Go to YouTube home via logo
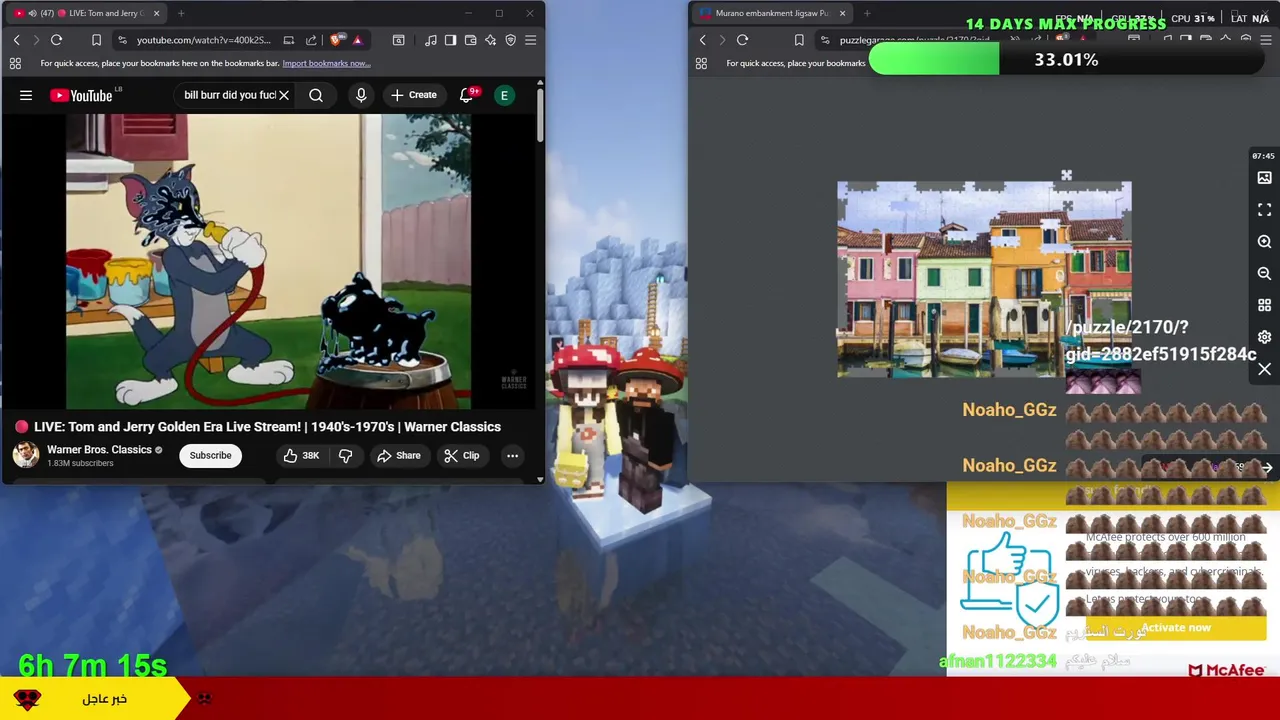1280x720 pixels. (x=84, y=95)
